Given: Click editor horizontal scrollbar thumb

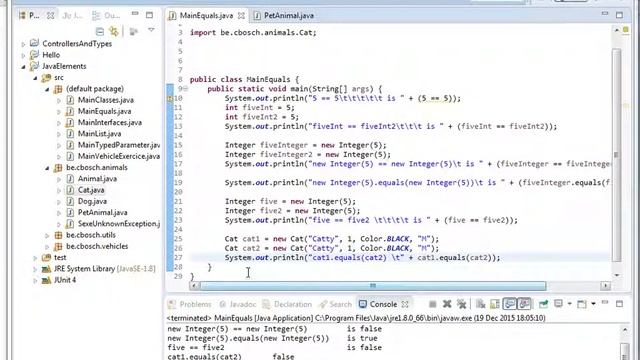Looking at the screenshot, I should tap(373, 286).
